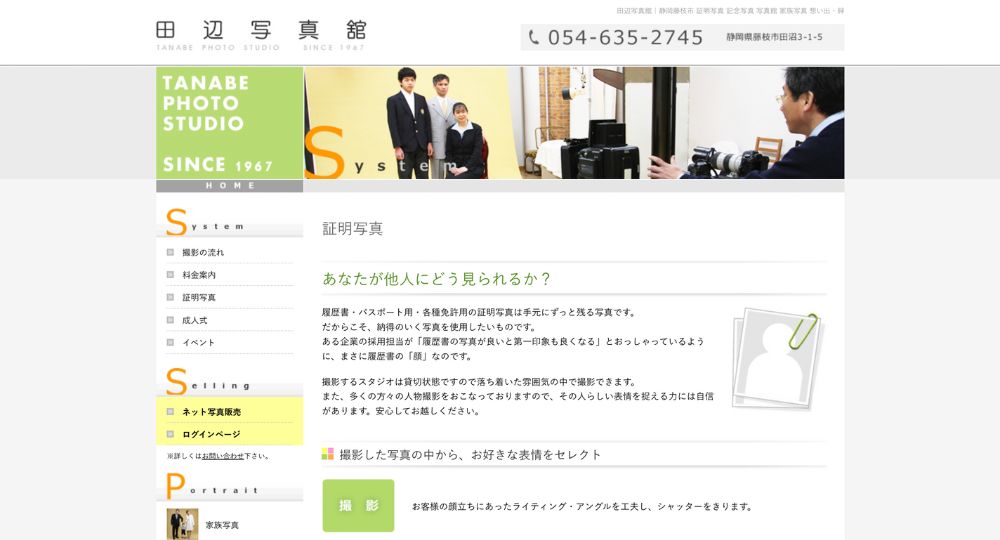1000x540 pixels.
Task: Click the phone number 054-635-2745
Action: (625, 38)
